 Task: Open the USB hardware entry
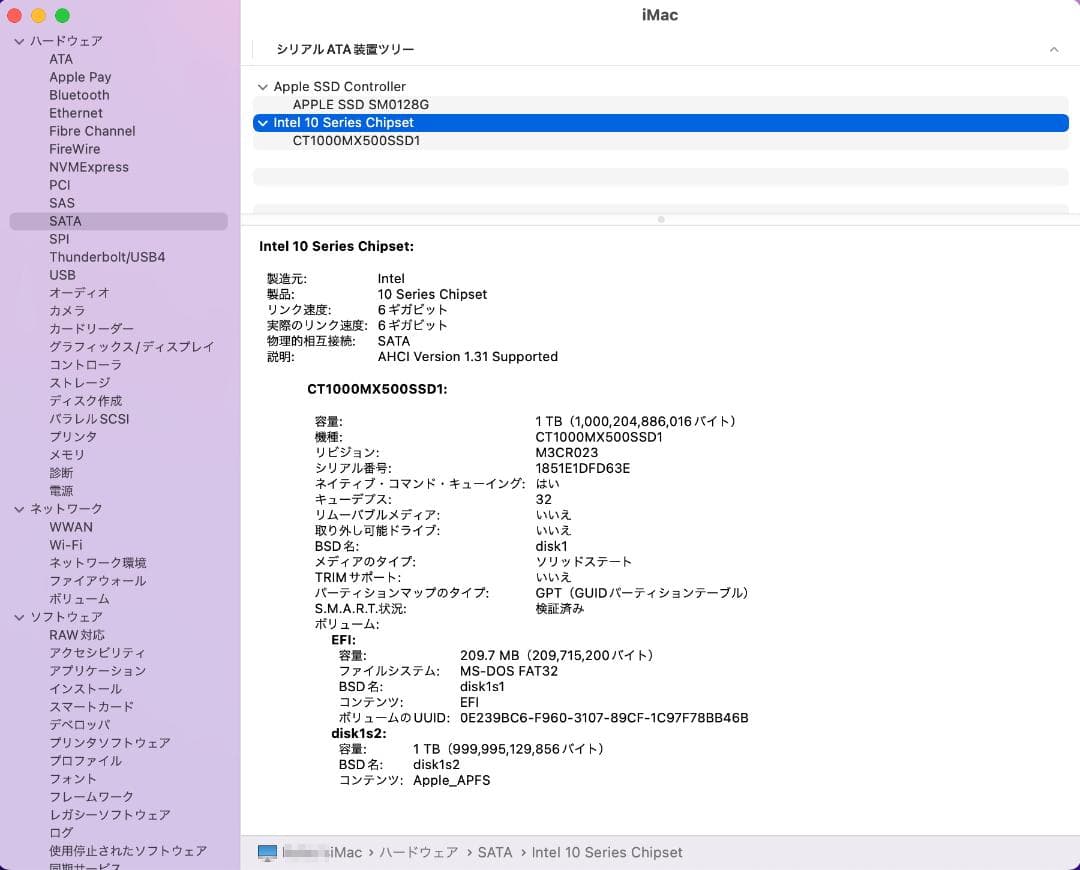pyautogui.click(x=63, y=275)
